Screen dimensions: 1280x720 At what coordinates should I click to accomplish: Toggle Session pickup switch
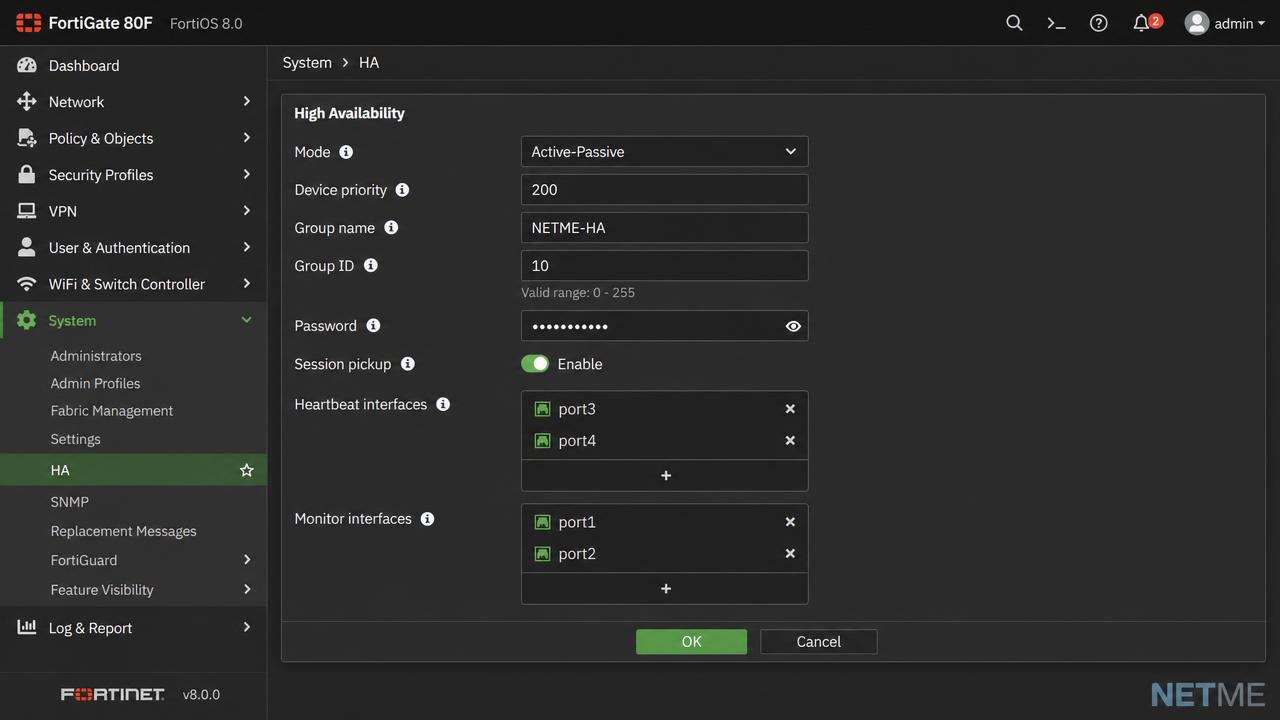coord(535,364)
